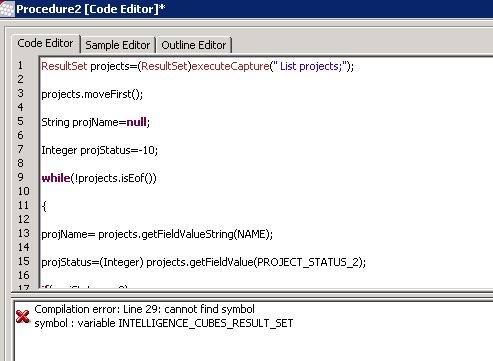Viewport: 493px width, 361px height.
Task: Click the while(!projects.isEof()) line
Action: (x=99, y=178)
